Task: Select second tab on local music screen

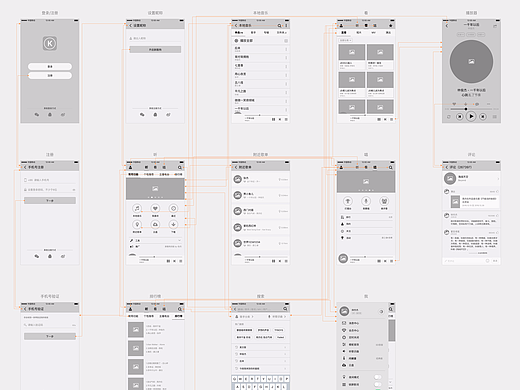Action: tap(253, 33)
